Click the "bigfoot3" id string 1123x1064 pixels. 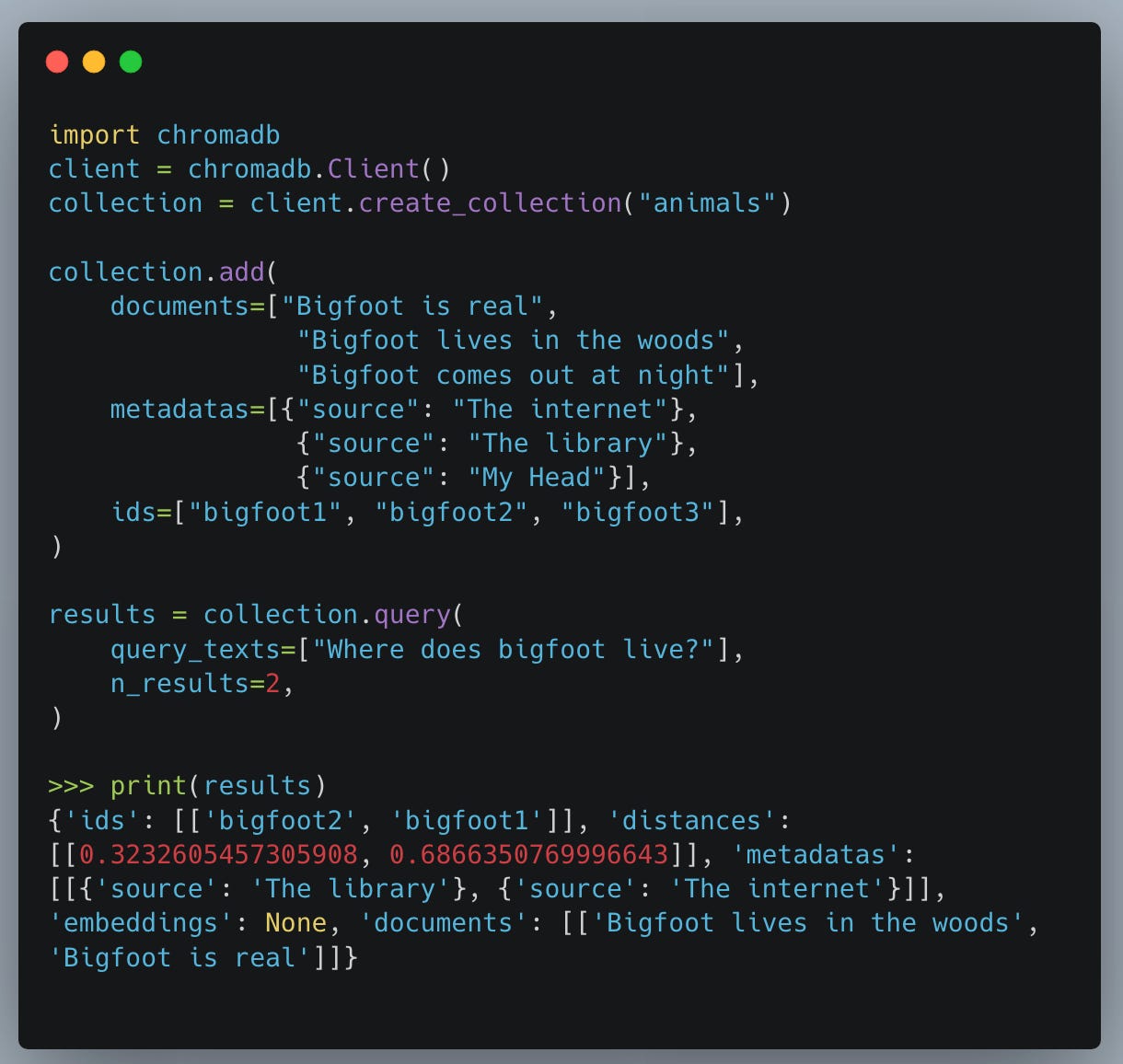(637, 512)
